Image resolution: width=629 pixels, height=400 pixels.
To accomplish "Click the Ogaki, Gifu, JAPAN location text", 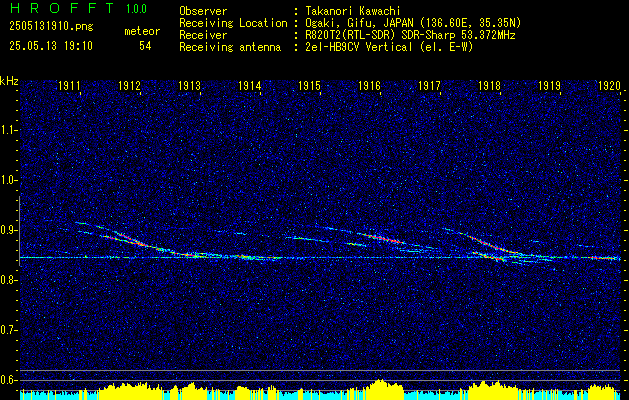I will [413, 23].
